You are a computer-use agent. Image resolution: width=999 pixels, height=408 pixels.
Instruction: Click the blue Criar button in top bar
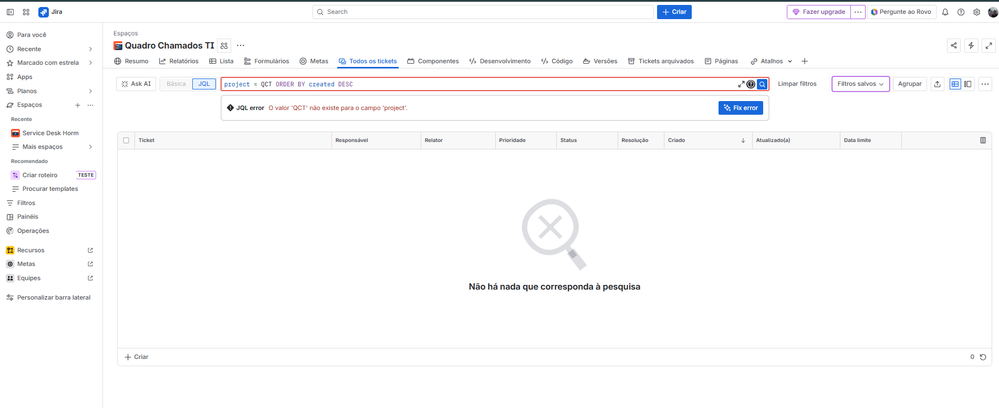pyautogui.click(x=674, y=12)
